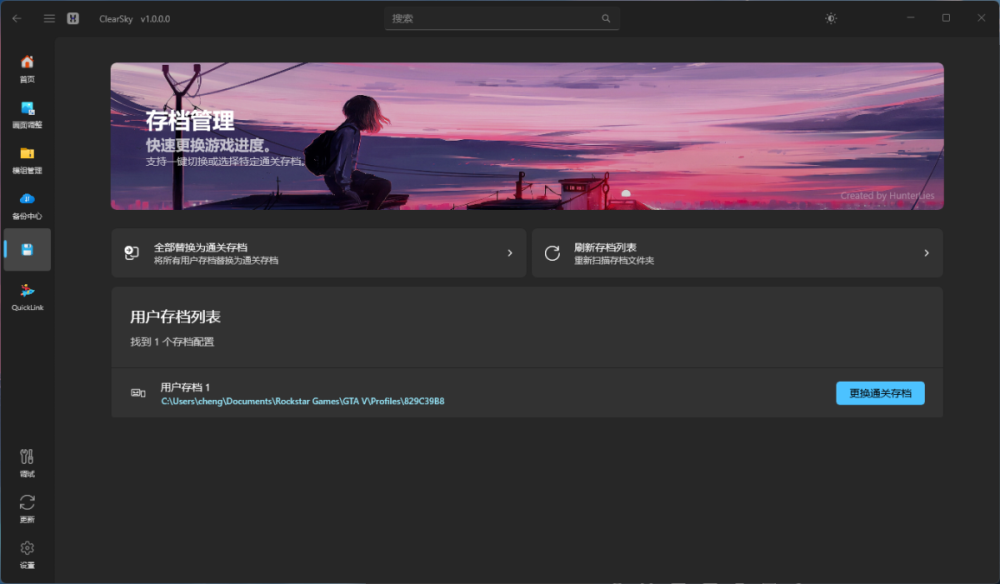Select the highlighted 存档管理 sidebar tab
This screenshot has height=584, width=1000.
click(x=27, y=250)
